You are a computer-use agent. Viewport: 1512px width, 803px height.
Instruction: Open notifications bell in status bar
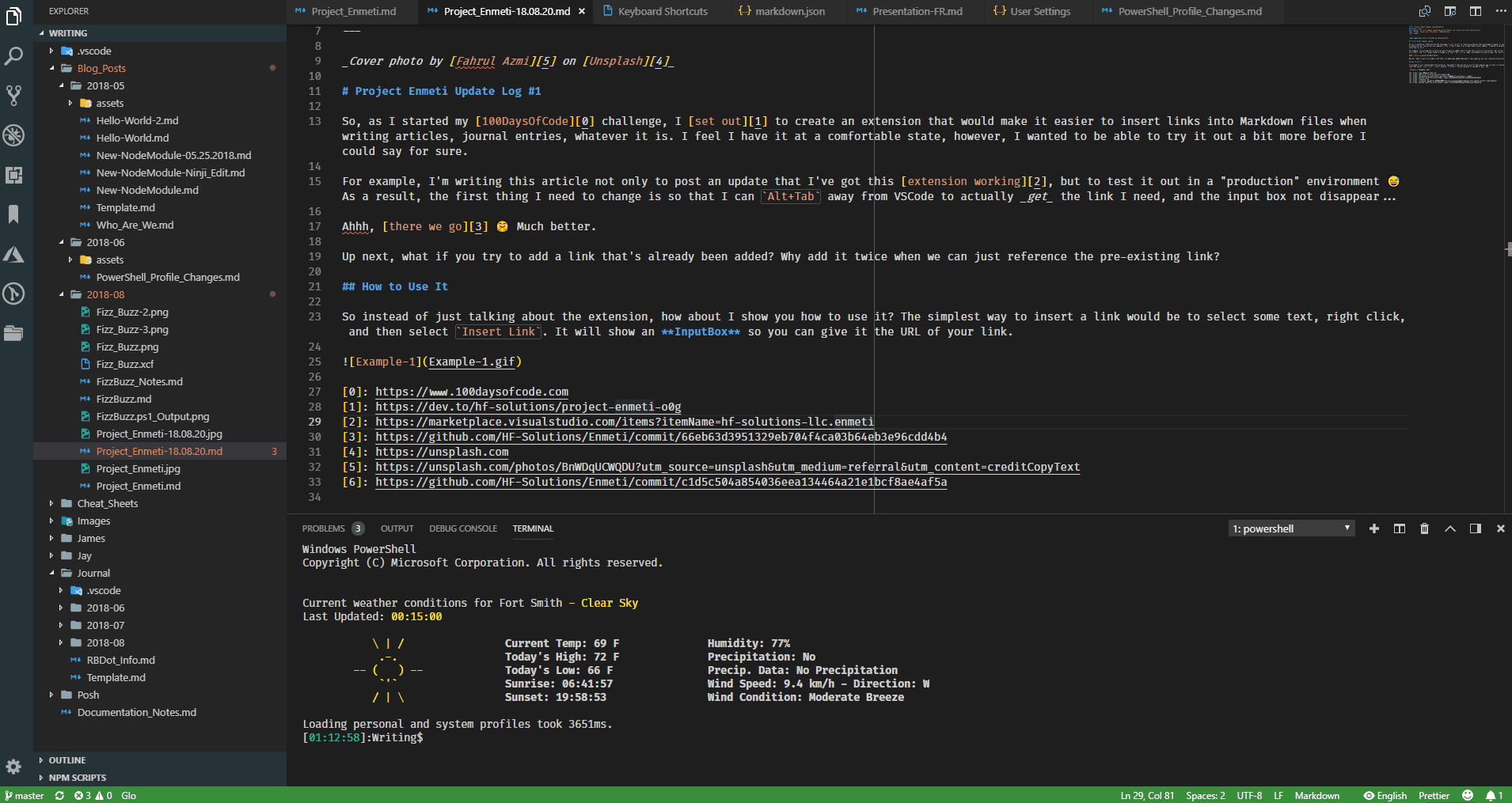pos(1494,795)
